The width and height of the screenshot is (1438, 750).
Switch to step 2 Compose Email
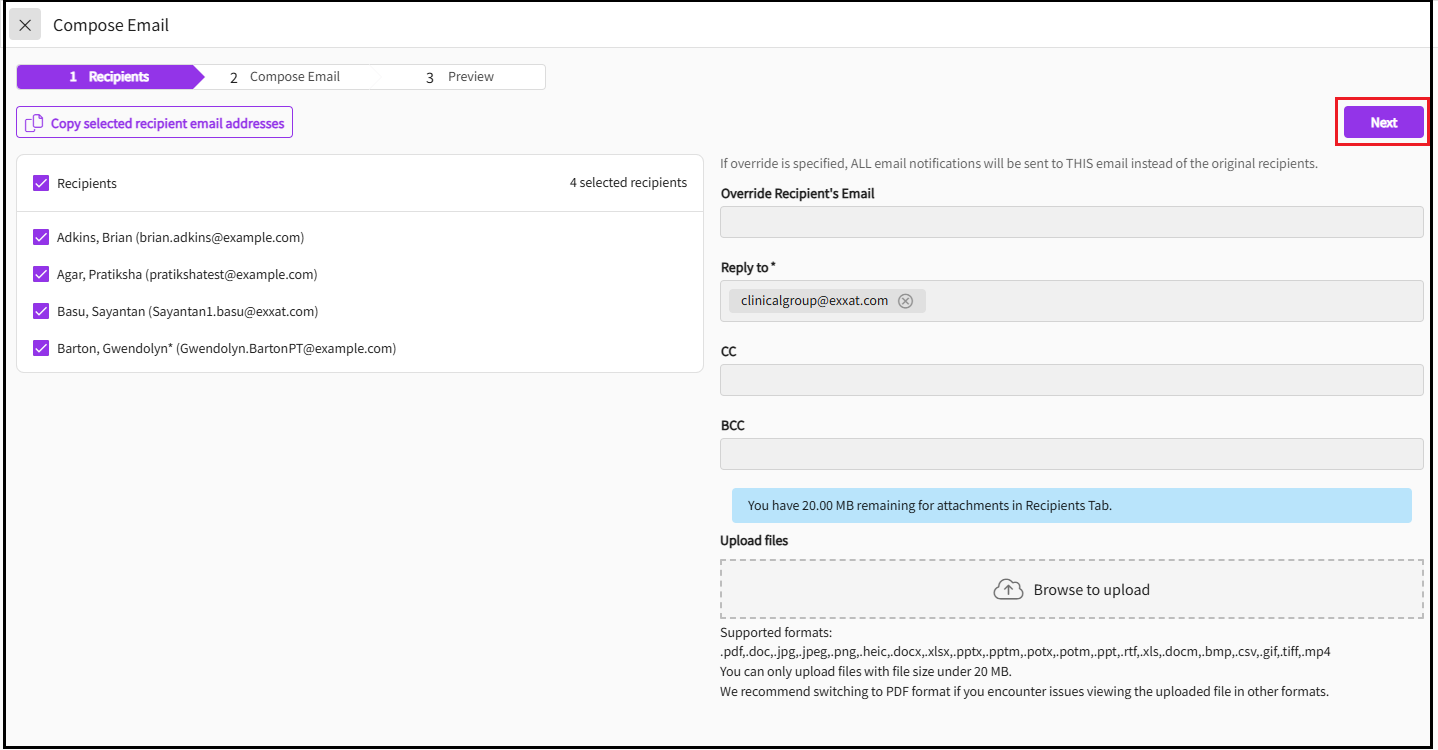point(285,77)
